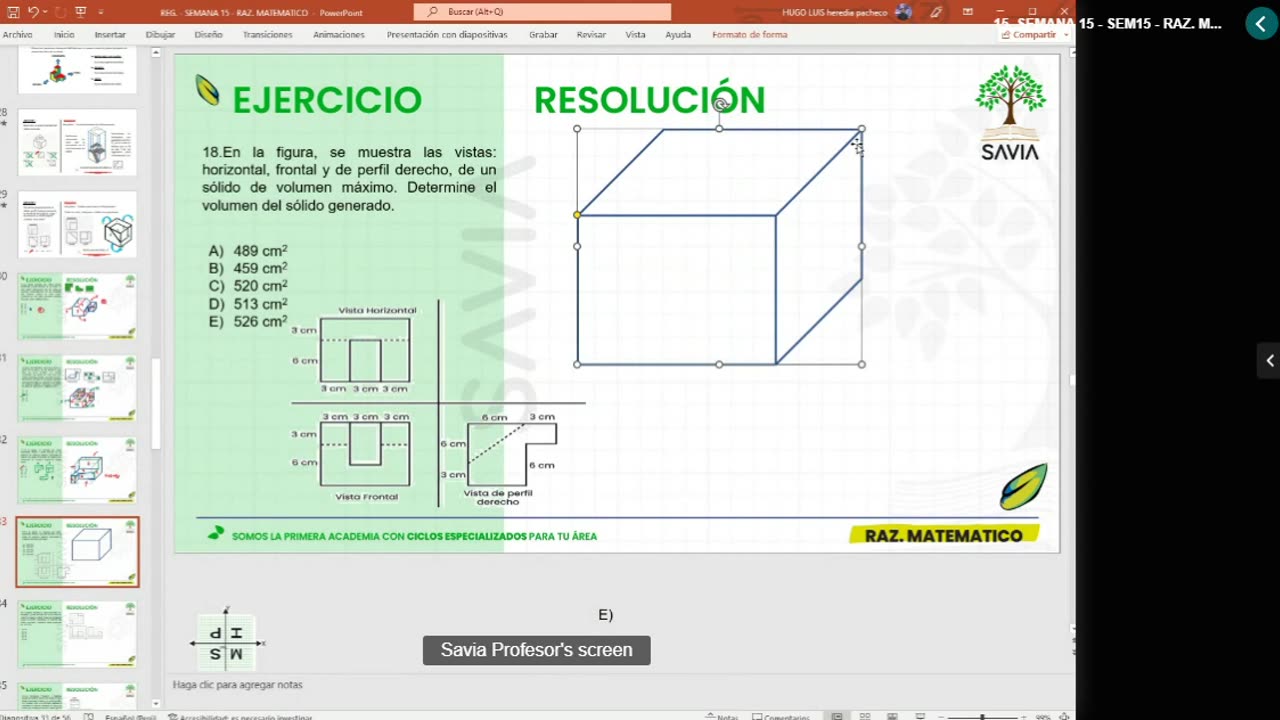Open the Grabar tab

(x=543, y=34)
